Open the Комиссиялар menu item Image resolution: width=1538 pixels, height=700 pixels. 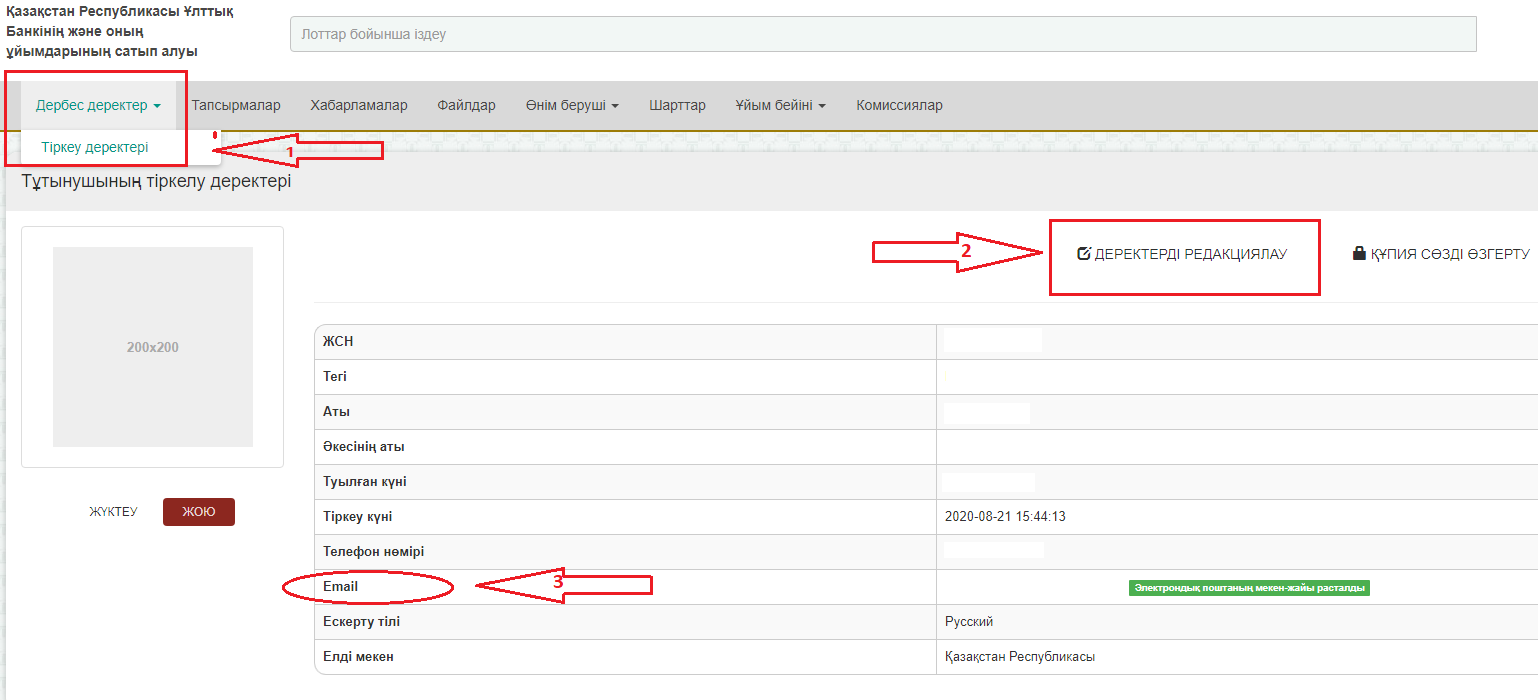point(899,105)
